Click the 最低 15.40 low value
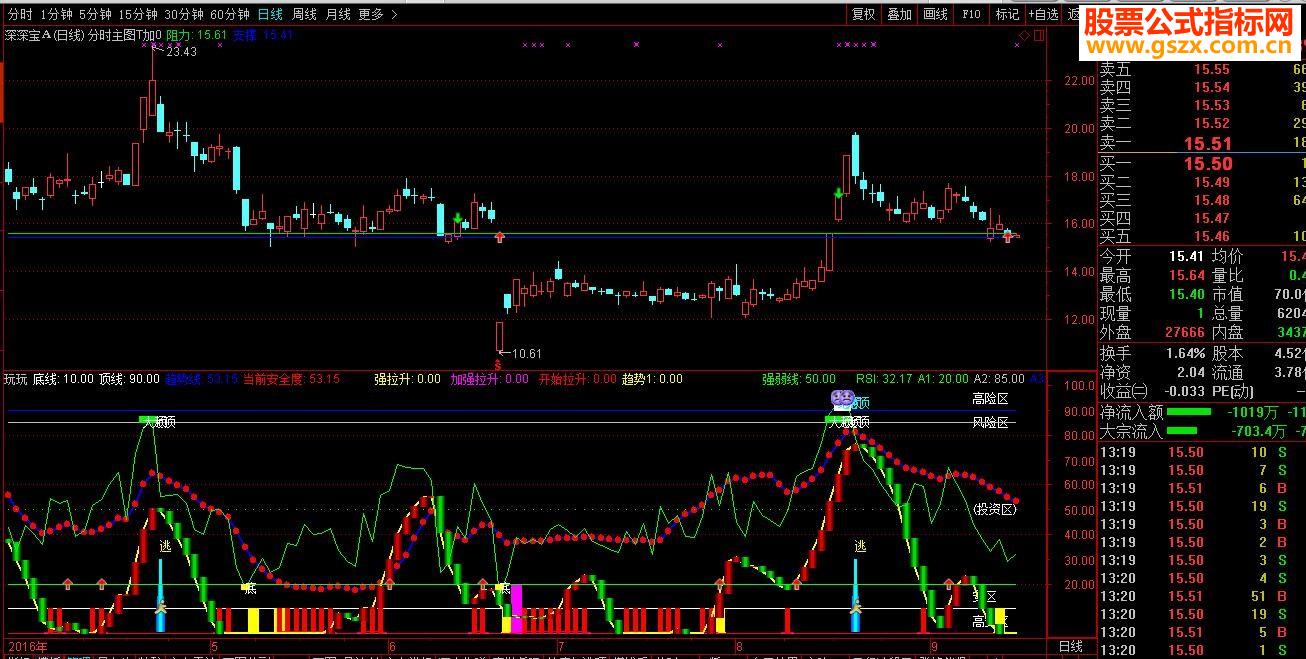The image size is (1306, 659). coord(1186,294)
